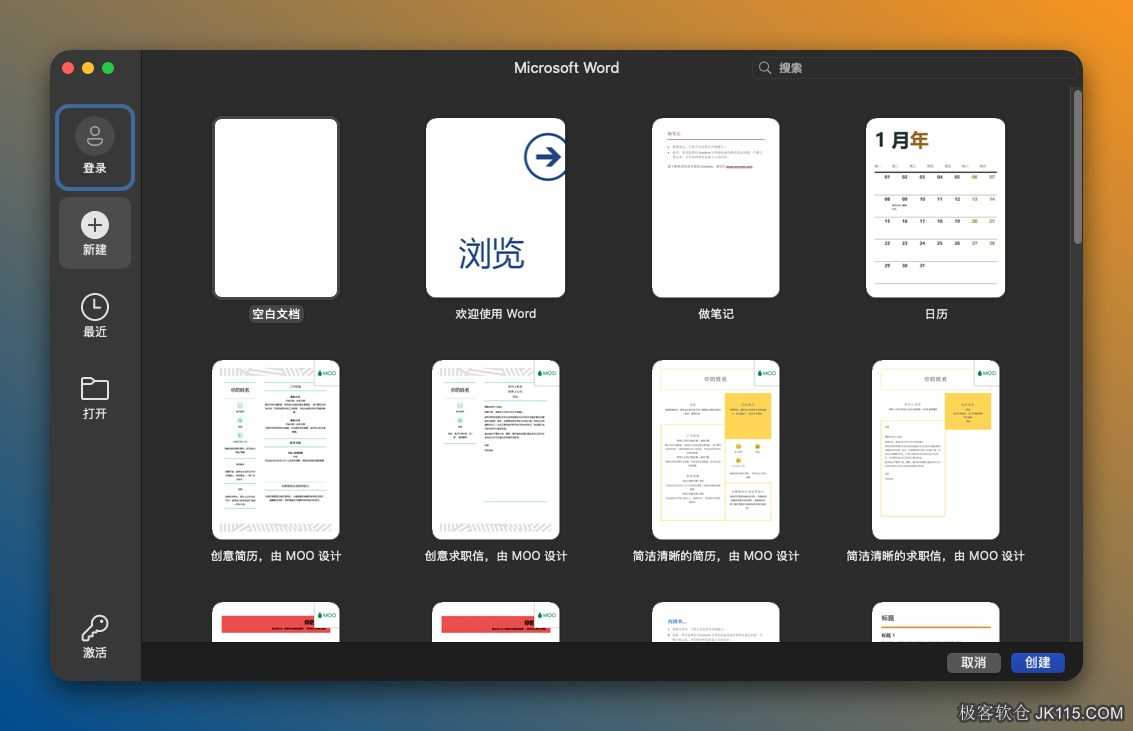Image resolution: width=1133 pixels, height=731 pixels.
Task: Click the search magnifier icon
Action: pyautogui.click(x=764, y=68)
